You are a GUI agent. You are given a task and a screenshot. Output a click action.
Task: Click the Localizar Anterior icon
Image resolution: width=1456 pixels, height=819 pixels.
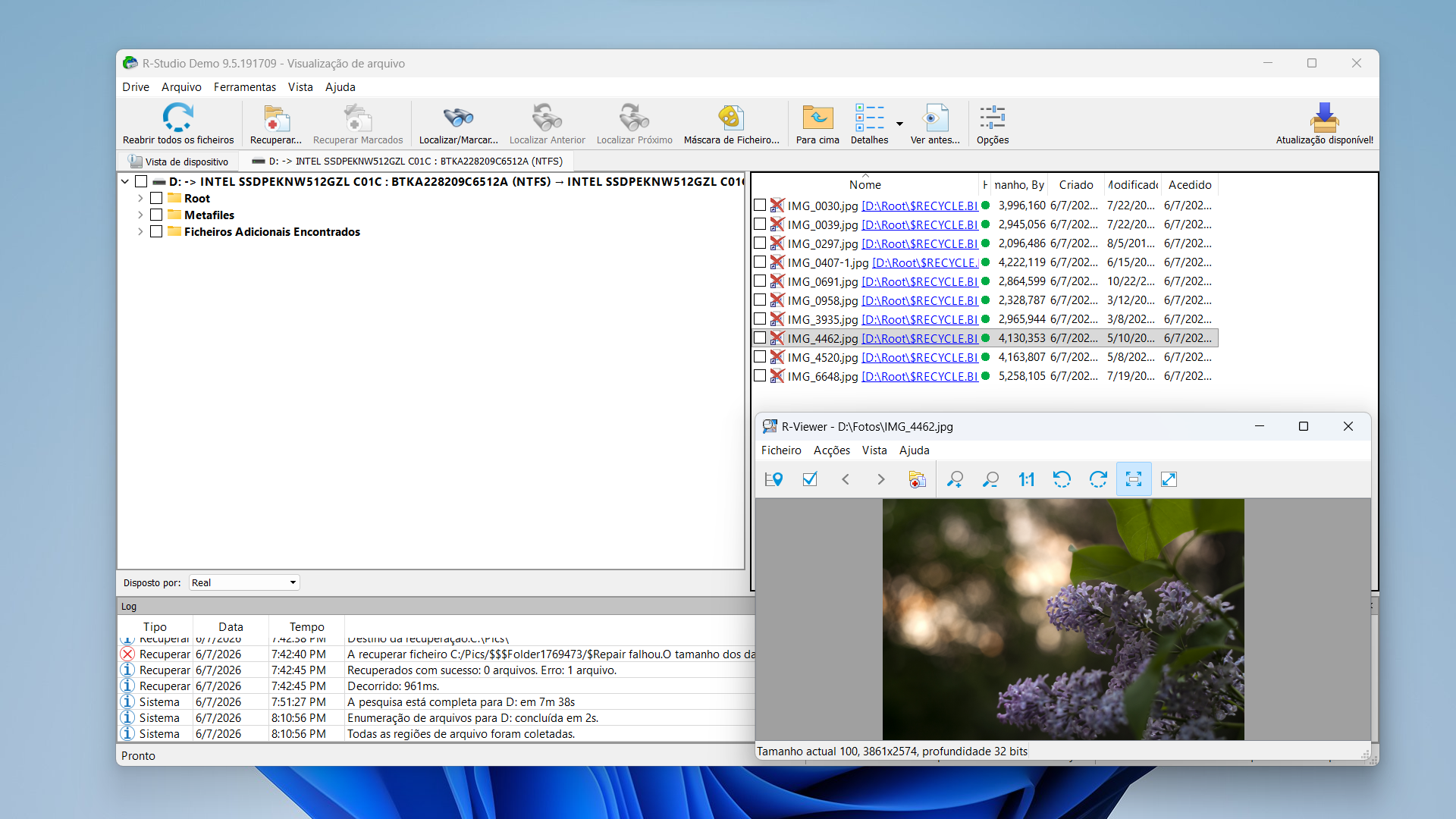click(x=547, y=118)
